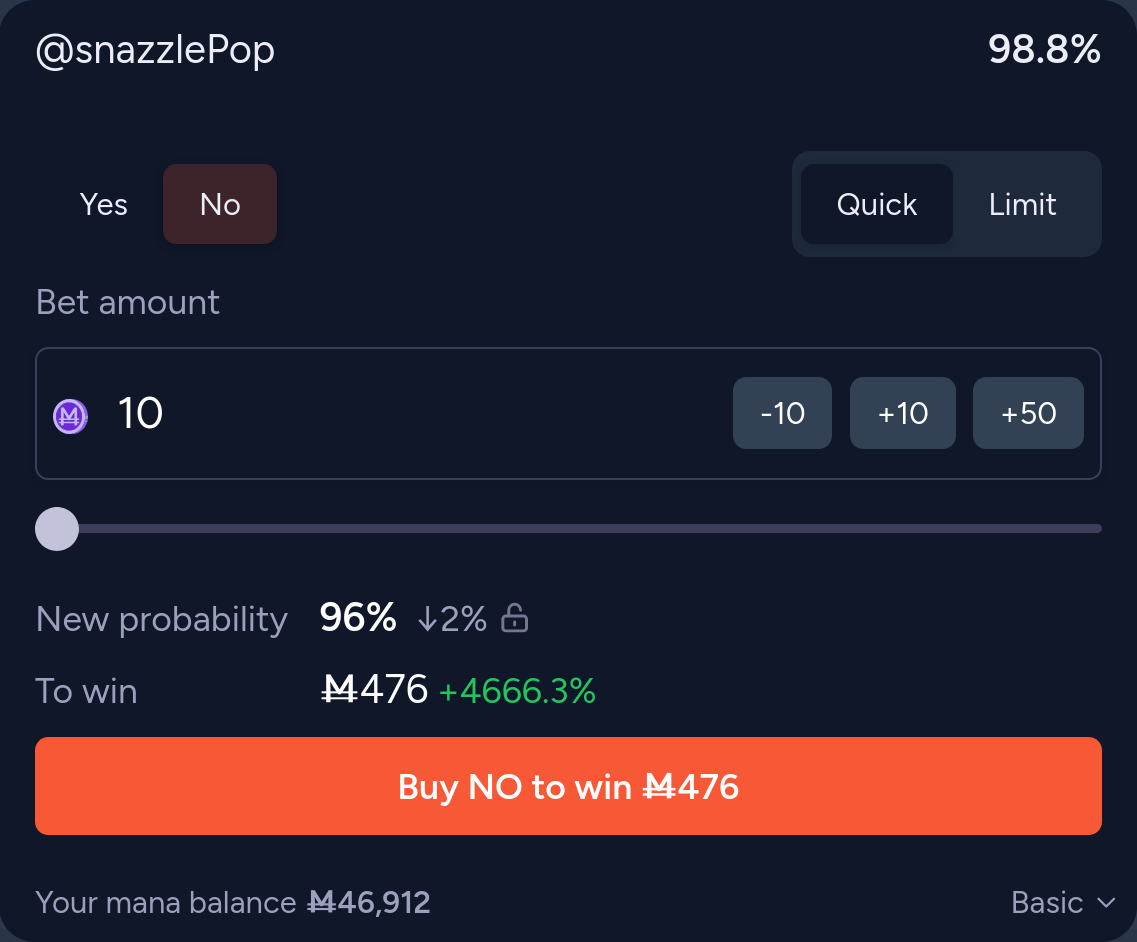Click the bet amount slider handle
This screenshot has width=1137, height=942.
[x=57, y=529]
